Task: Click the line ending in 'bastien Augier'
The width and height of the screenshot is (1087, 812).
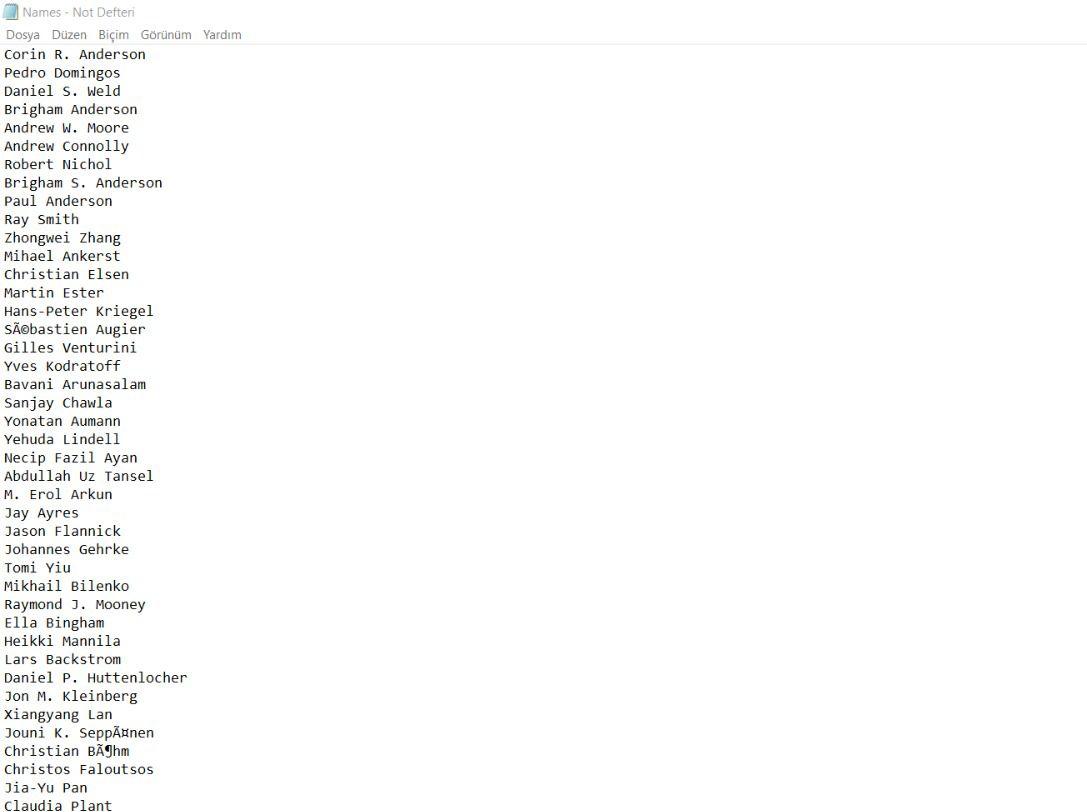Action: 75,329
